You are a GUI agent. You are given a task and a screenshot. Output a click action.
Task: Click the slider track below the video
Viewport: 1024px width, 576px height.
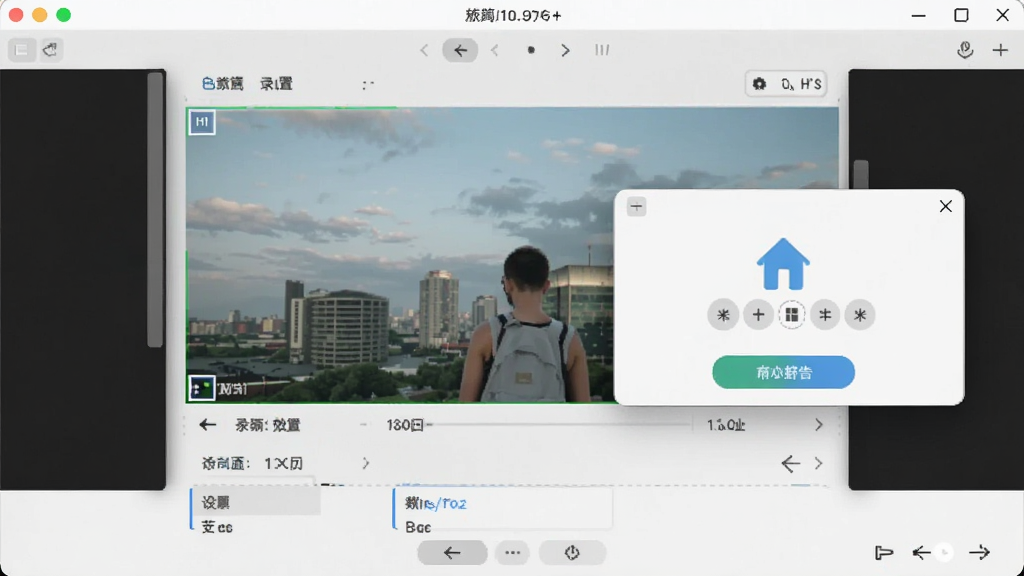tap(562, 424)
